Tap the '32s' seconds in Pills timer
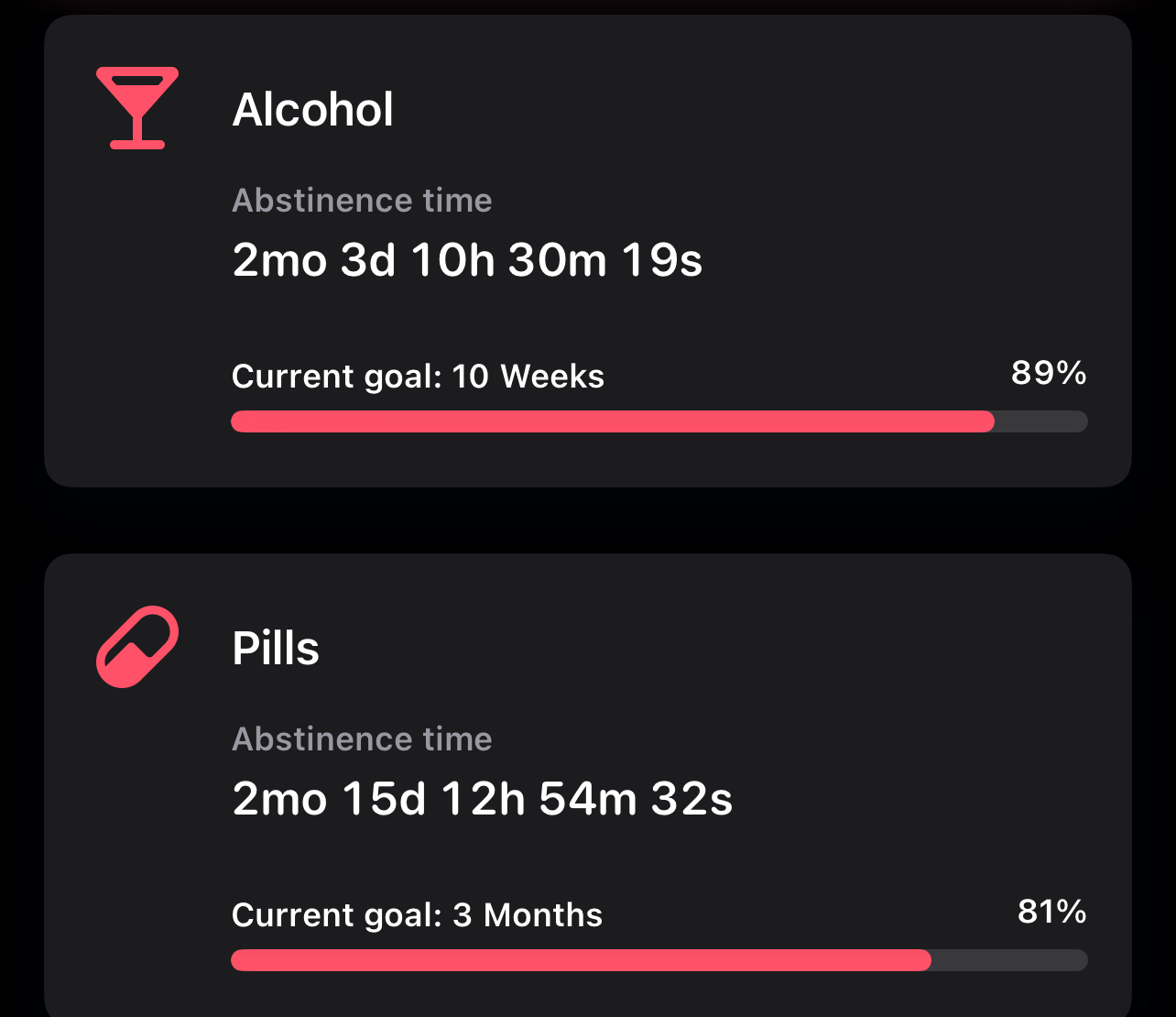This screenshot has height=1017, width=1176. point(691,800)
